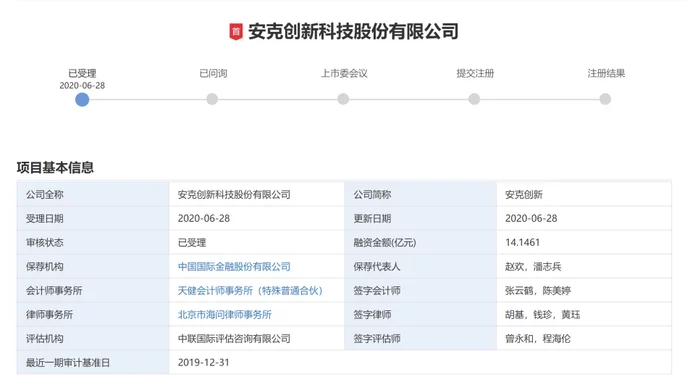The width and height of the screenshot is (690, 385).
Task: Click the audit base date 2019-12-31
Action: click(x=203, y=363)
